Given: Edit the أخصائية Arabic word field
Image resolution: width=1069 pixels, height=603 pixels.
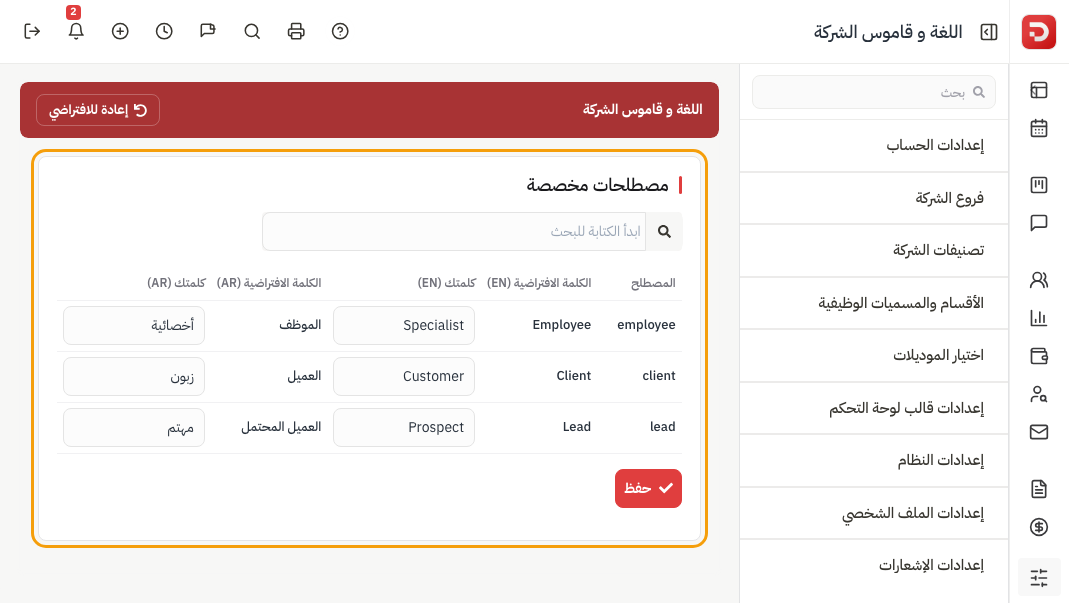Looking at the screenshot, I should pos(134,325).
